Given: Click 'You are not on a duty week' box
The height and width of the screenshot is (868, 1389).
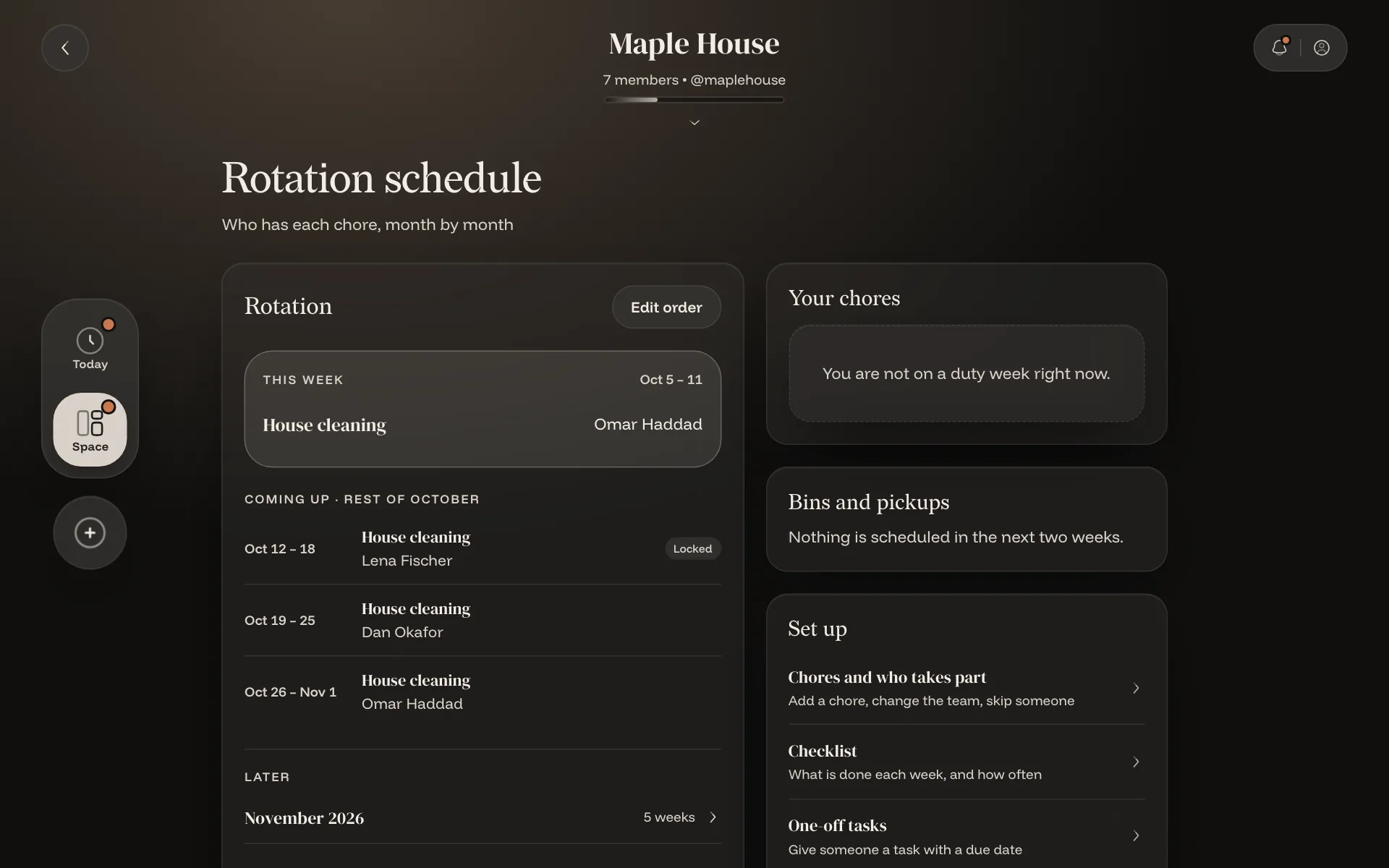Looking at the screenshot, I should point(967,374).
